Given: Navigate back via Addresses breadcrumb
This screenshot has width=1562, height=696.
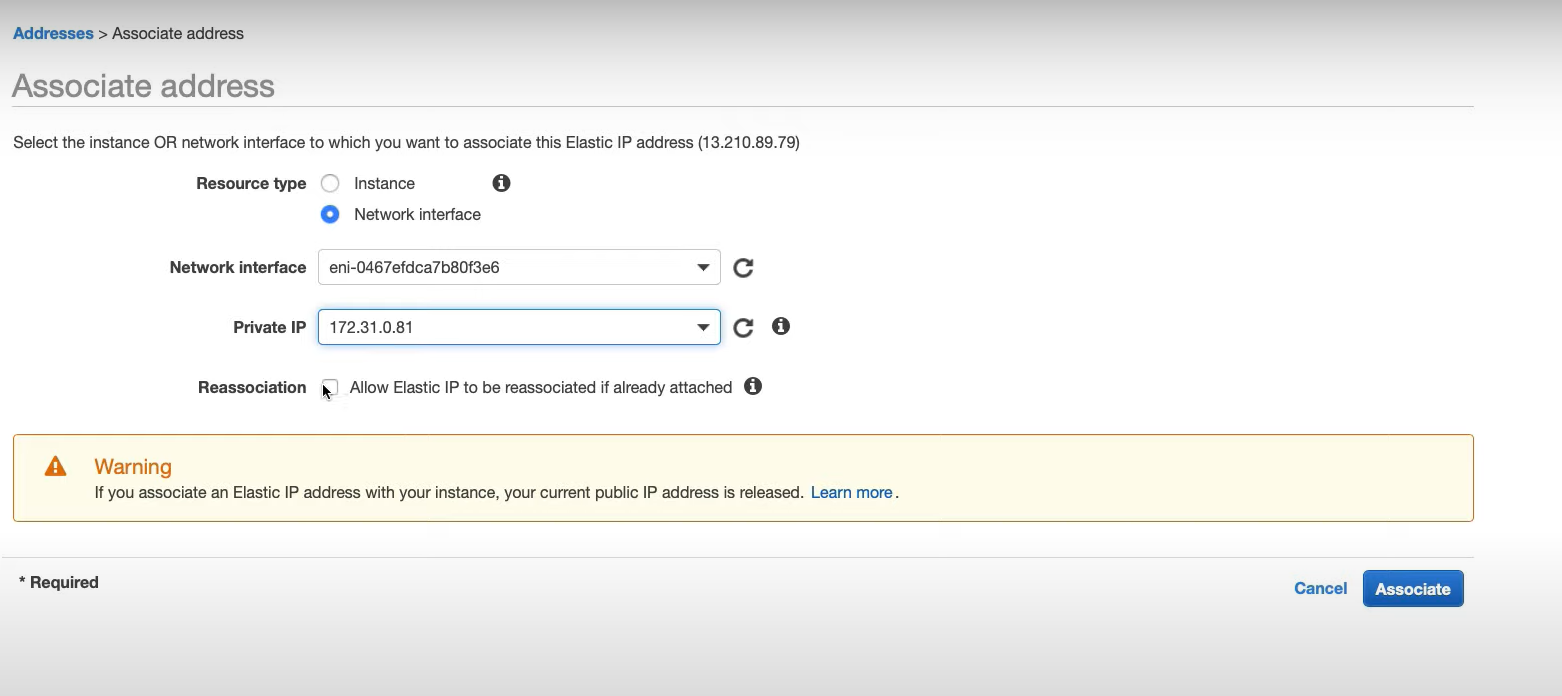Looking at the screenshot, I should pos(53,33).
